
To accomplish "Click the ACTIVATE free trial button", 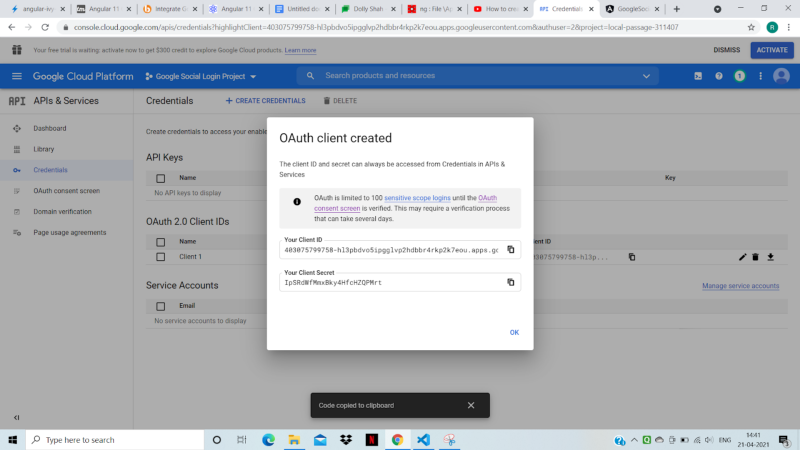I will coord(771,50).
